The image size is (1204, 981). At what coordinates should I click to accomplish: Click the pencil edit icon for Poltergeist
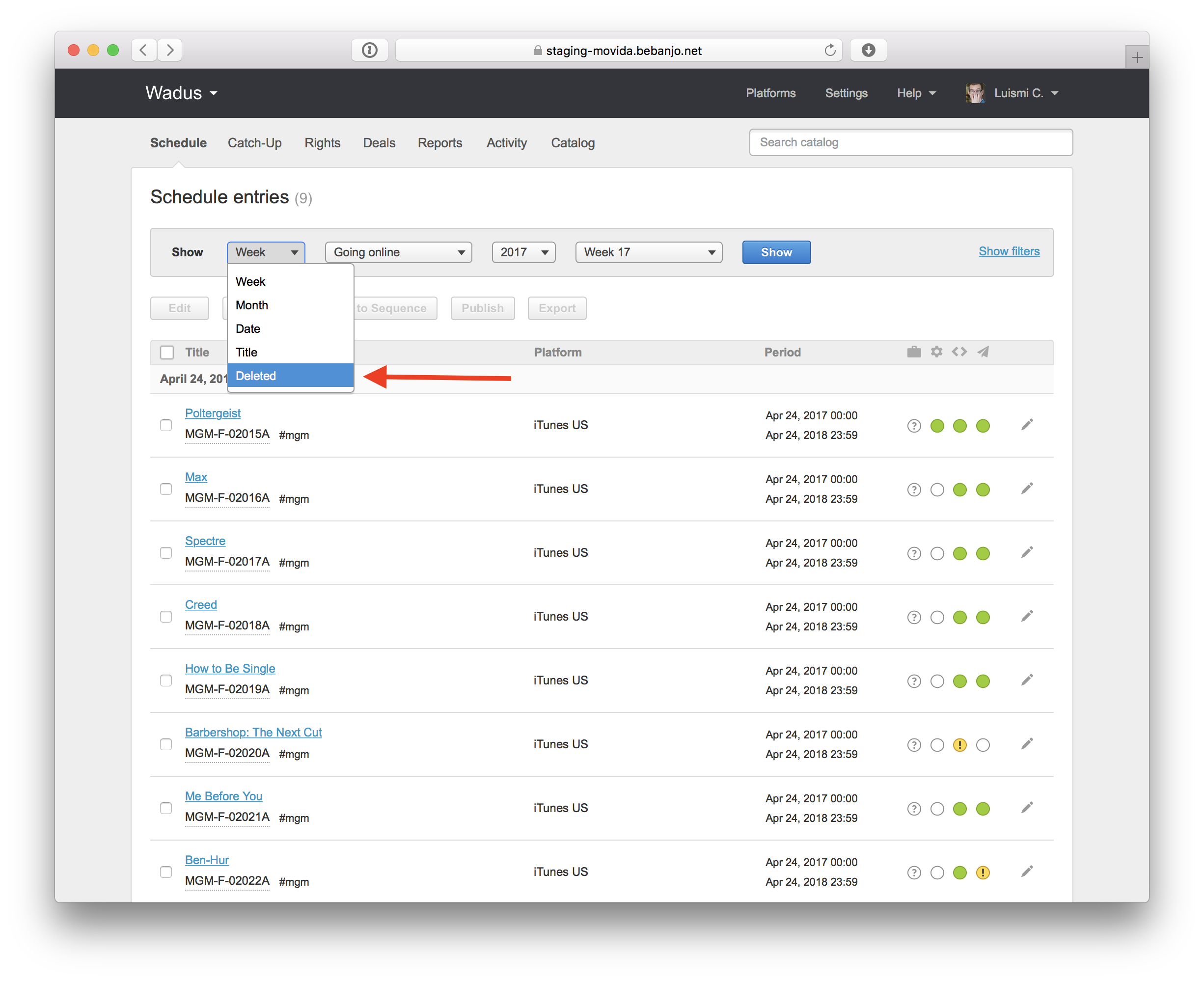tap(1027, 424)
